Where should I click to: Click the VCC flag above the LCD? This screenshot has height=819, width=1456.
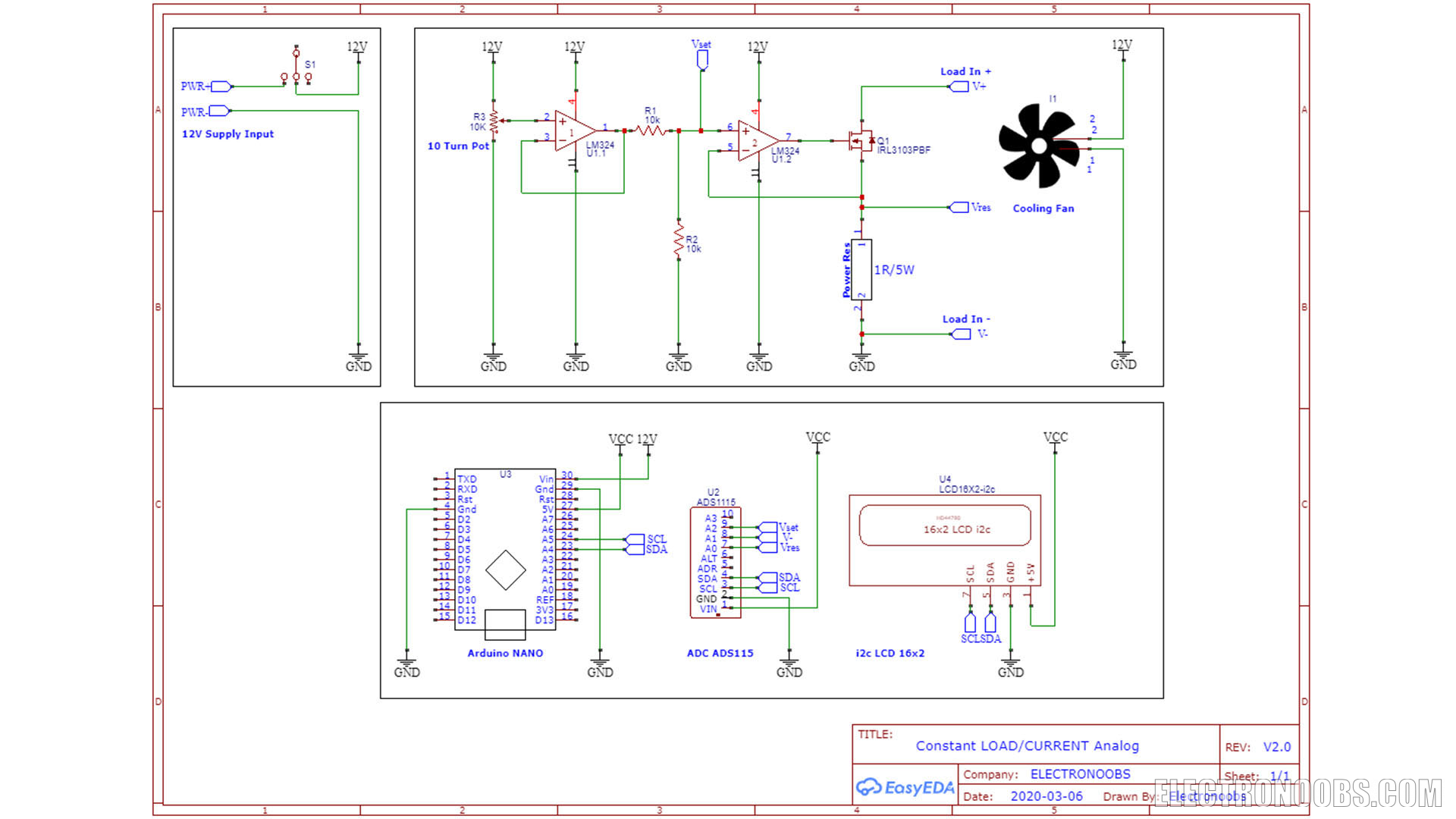pyautogui.click(x=1055, y=442)
